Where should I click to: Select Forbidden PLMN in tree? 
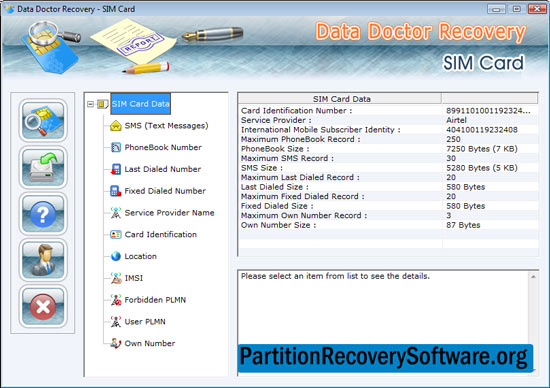click(155, 300)
